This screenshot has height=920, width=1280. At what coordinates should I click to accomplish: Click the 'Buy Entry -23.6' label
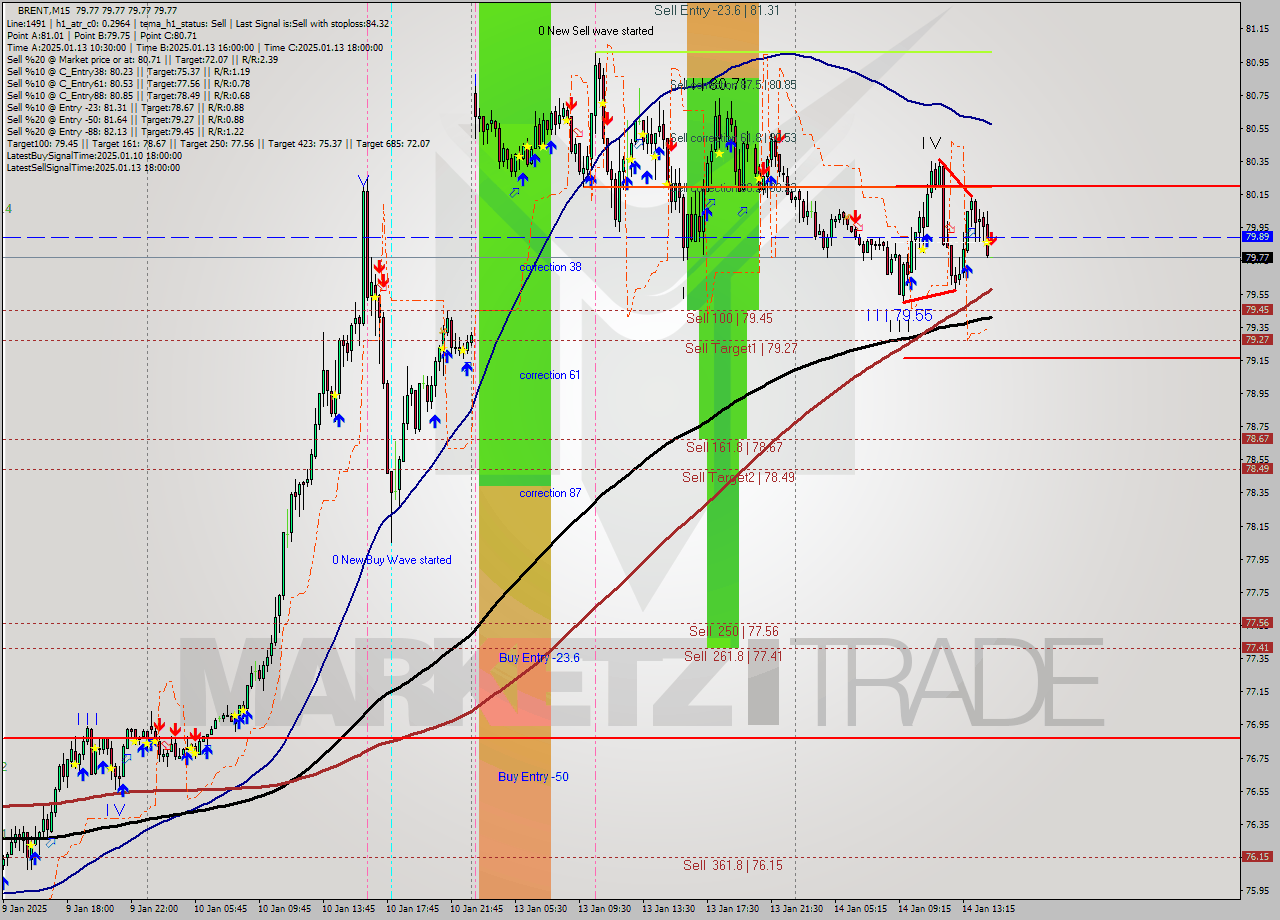pyautogui.click(x=539, y=657)
